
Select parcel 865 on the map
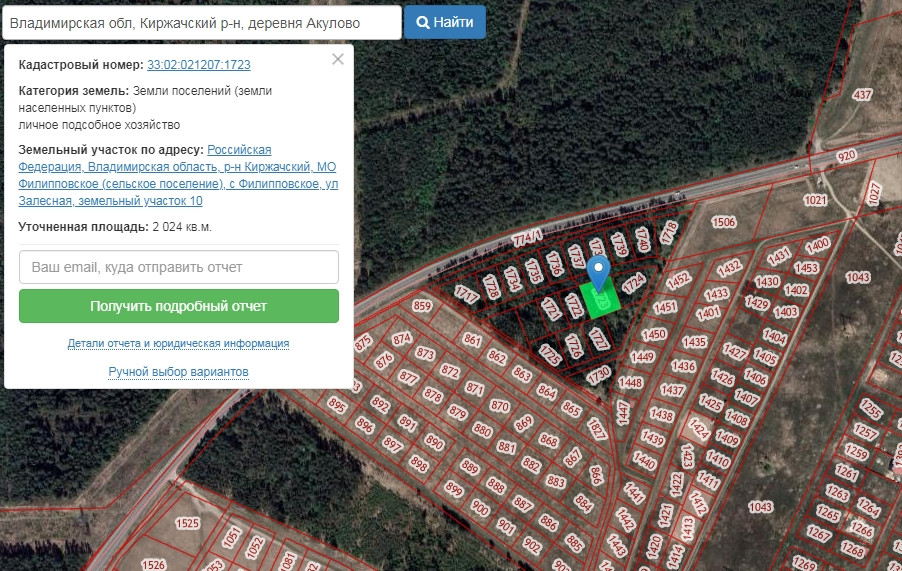click(x=571, y=408)
